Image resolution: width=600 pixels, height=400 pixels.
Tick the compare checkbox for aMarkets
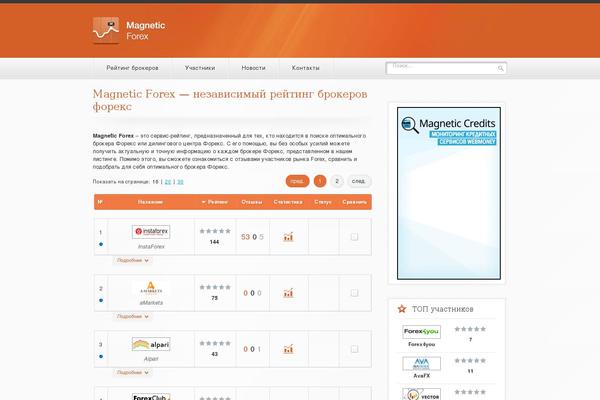[354, 293]
